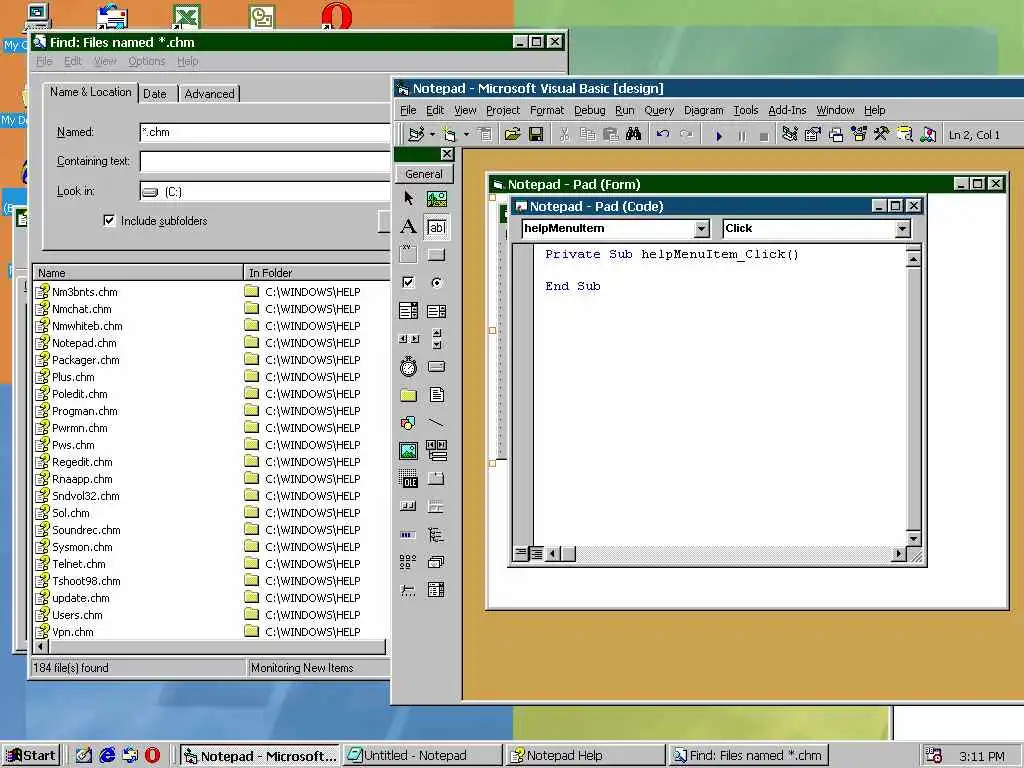
Task: Select Notepad.chm in the results list
Action: (x=84, y=343)
